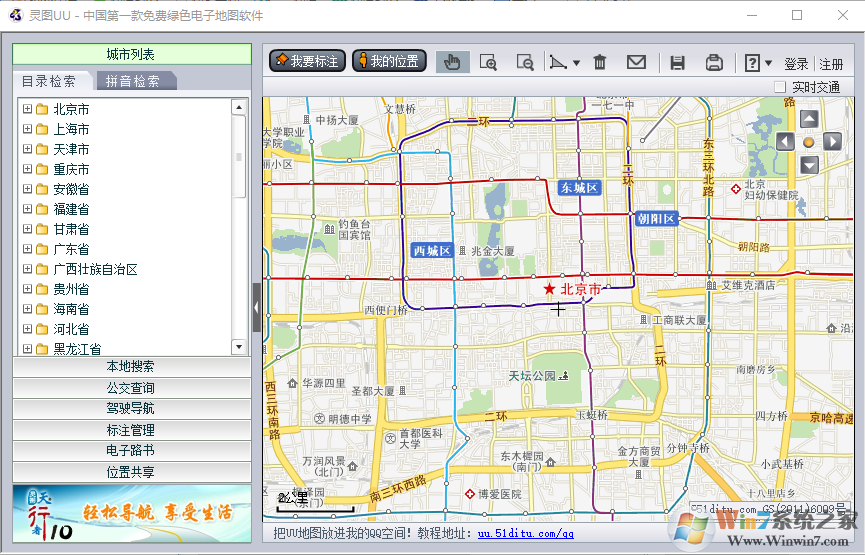Viewport: 865px width, 555px height.
Task: Enable the 实时交通 checkbox
Action: 780,87
